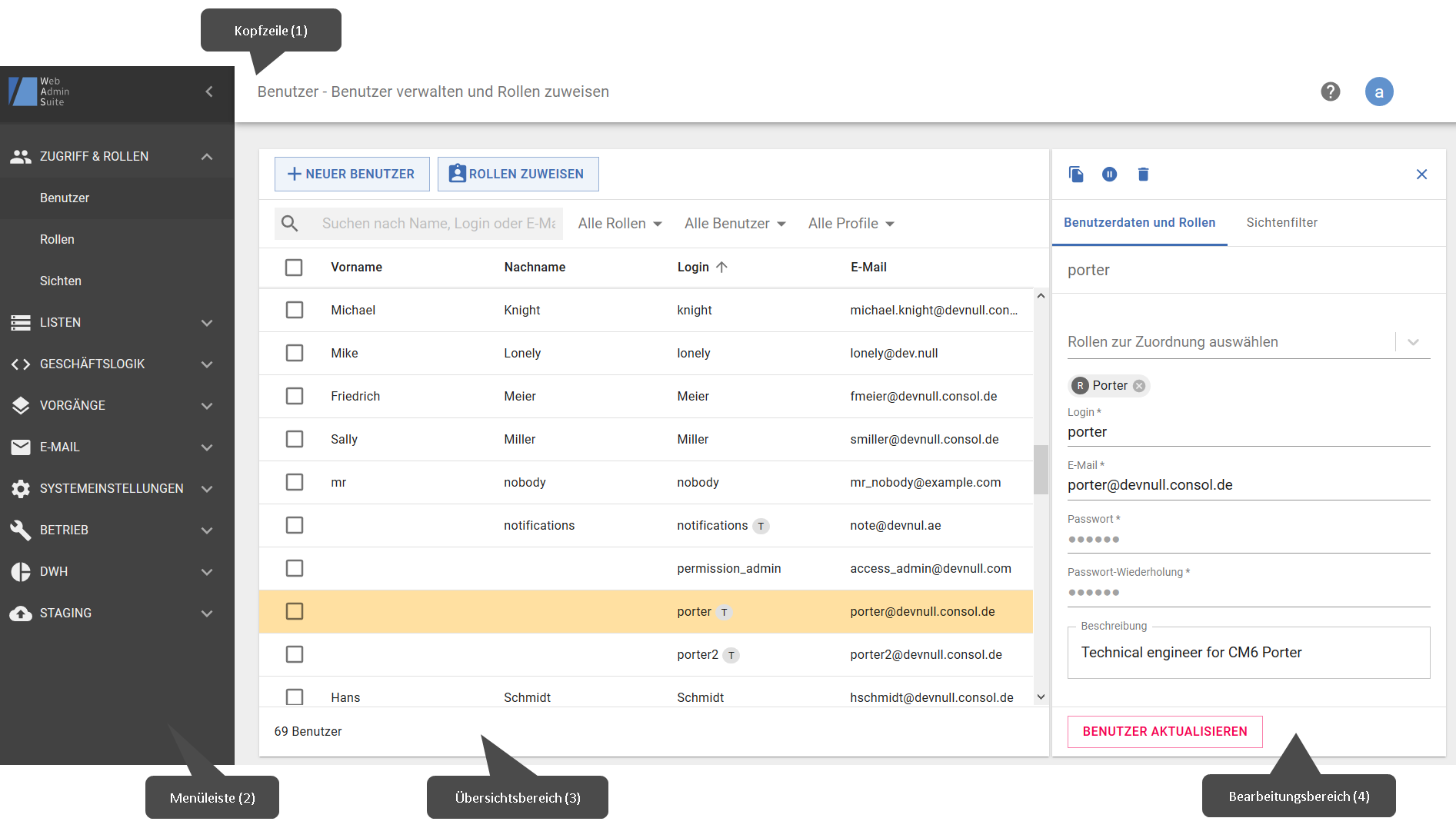
Task: Switch to the Sichtenfilter tab
Action: [1281, 223]
